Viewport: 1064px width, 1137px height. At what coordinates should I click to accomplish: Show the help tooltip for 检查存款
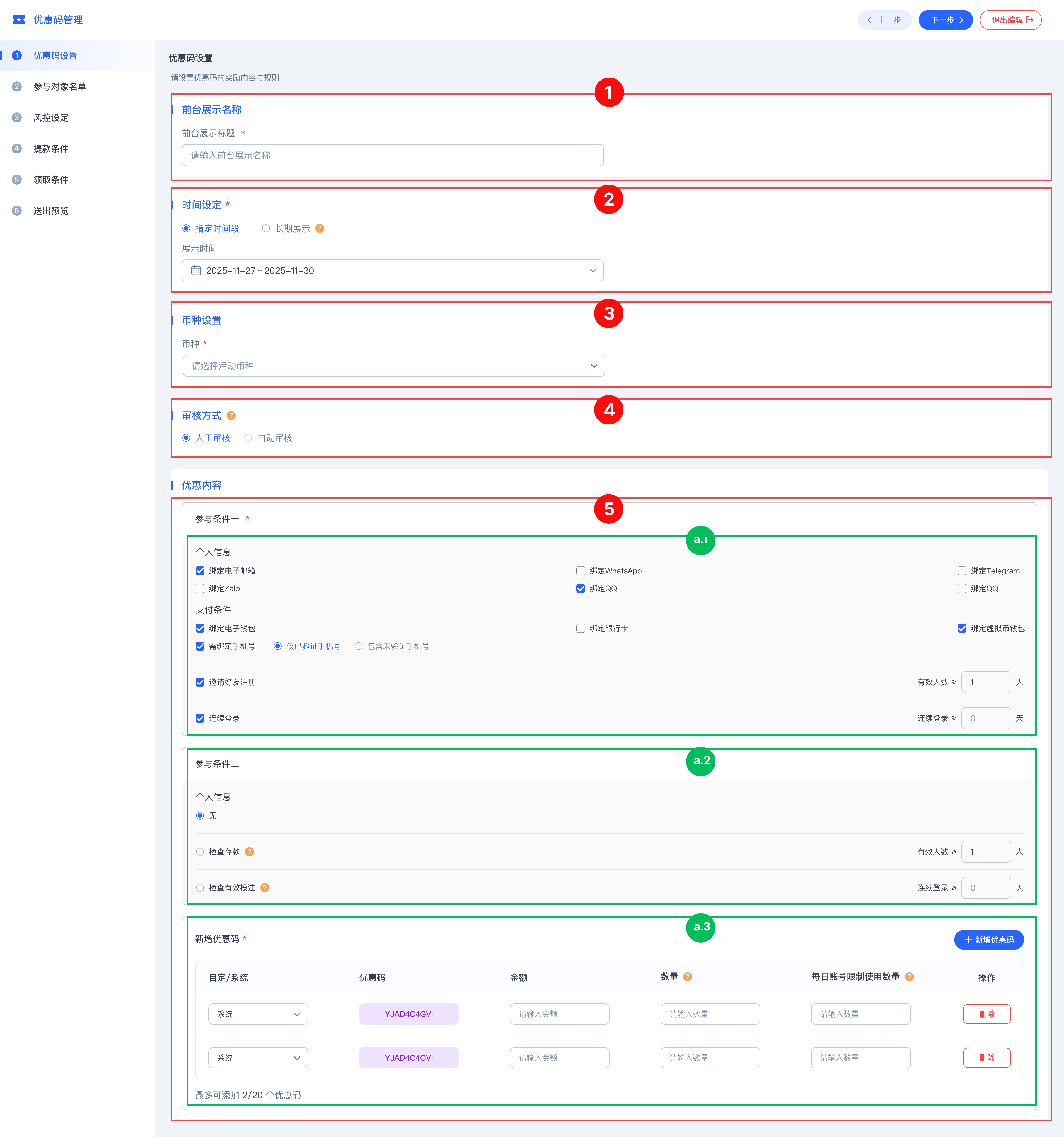[249, 852]
